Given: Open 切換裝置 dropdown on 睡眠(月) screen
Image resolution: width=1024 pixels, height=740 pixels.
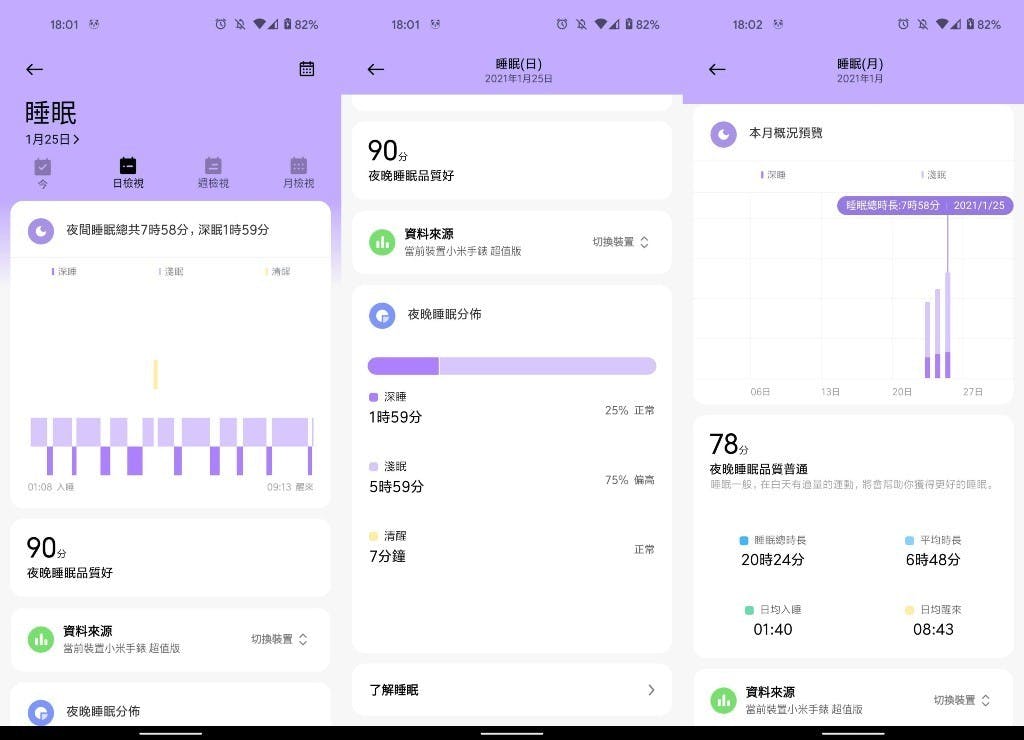Looking at the screenshot, I should 962,700.
